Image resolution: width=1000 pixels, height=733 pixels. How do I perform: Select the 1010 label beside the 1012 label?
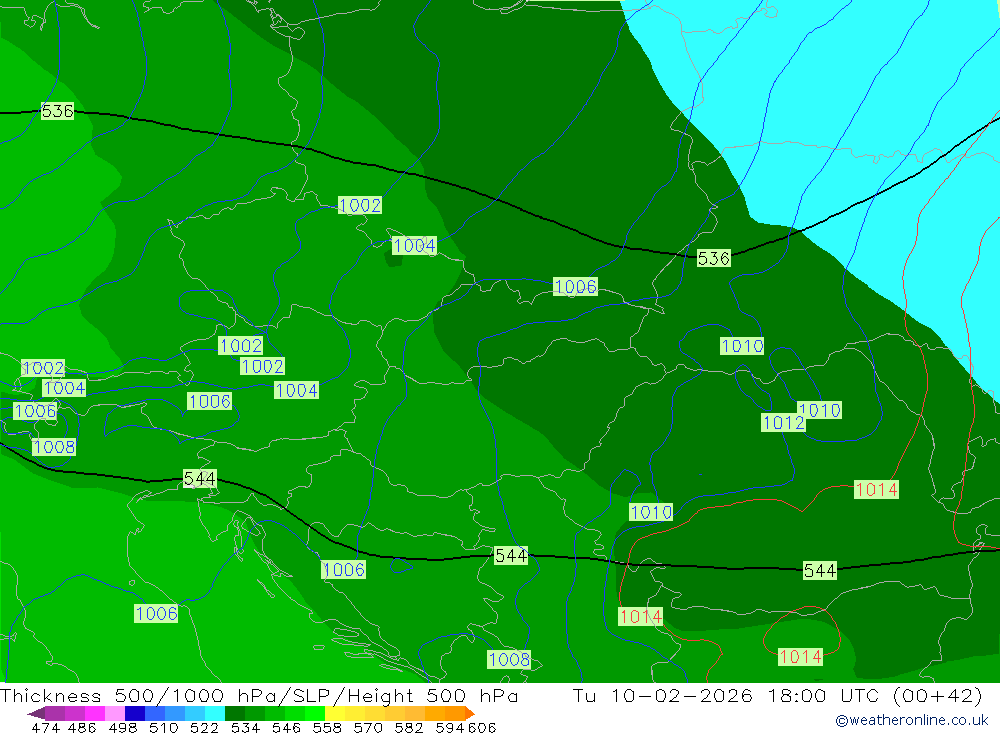[x=820, y=410]
